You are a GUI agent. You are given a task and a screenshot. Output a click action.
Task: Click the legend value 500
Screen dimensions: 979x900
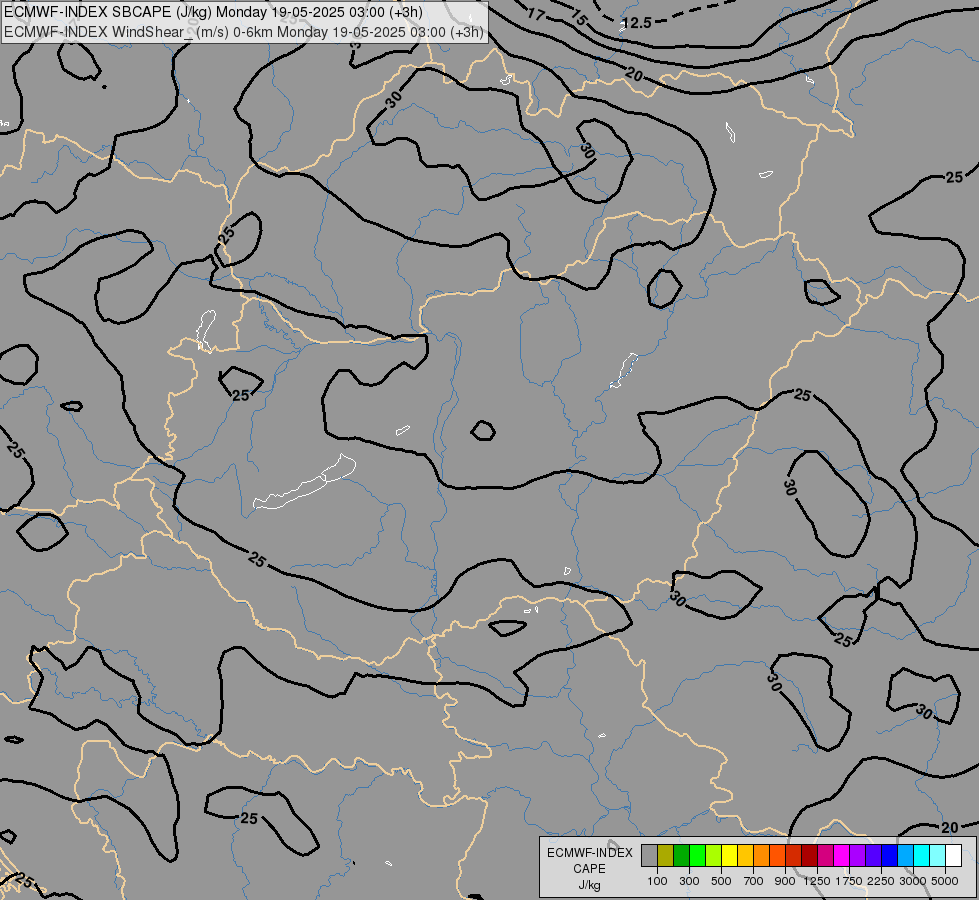[x=721, y=881]
